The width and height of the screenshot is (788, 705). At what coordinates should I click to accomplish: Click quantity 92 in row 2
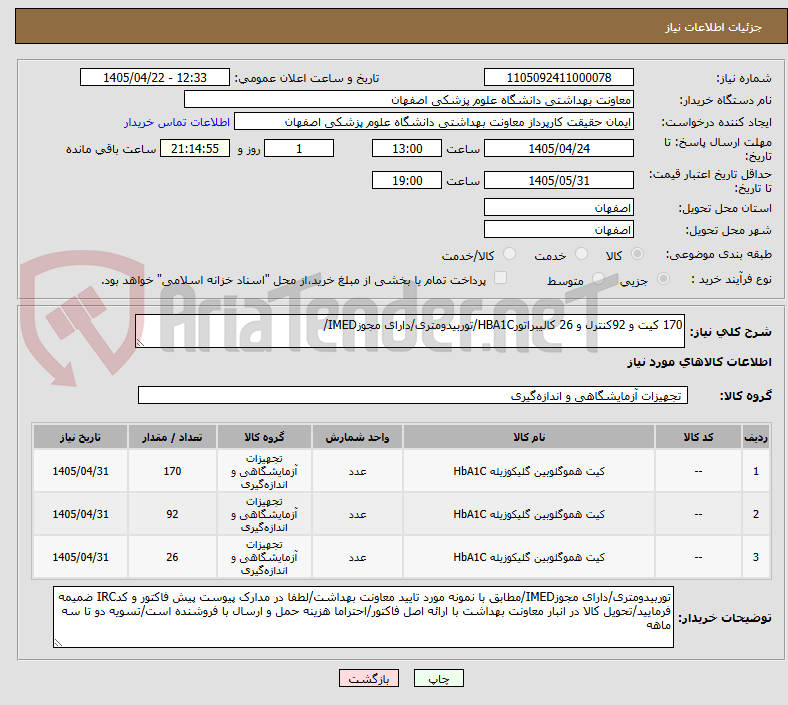tap(172, 514)
